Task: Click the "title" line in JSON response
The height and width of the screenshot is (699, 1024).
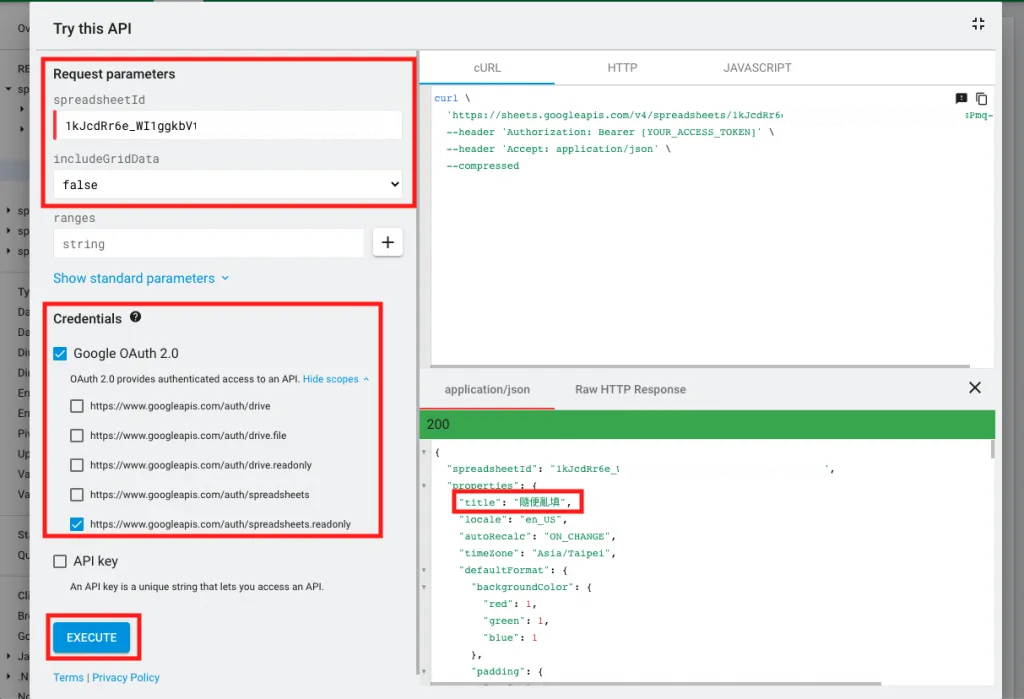Action: pos(515,502)
